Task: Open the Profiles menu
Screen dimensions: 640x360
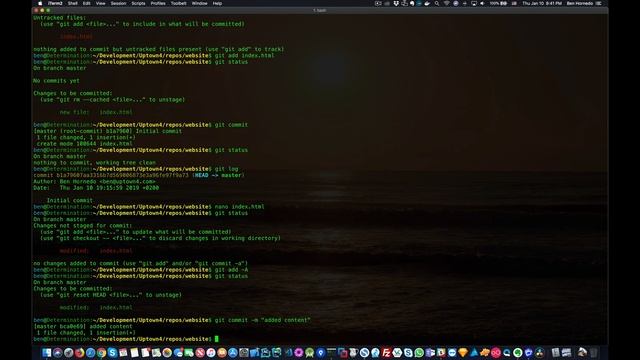Action: click(x=158, y=3)
